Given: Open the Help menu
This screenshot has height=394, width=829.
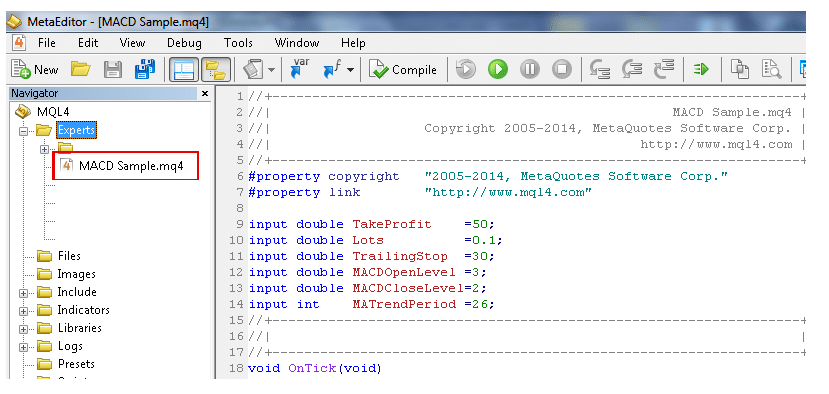Looking at the screenshot, I should [353, 43].
